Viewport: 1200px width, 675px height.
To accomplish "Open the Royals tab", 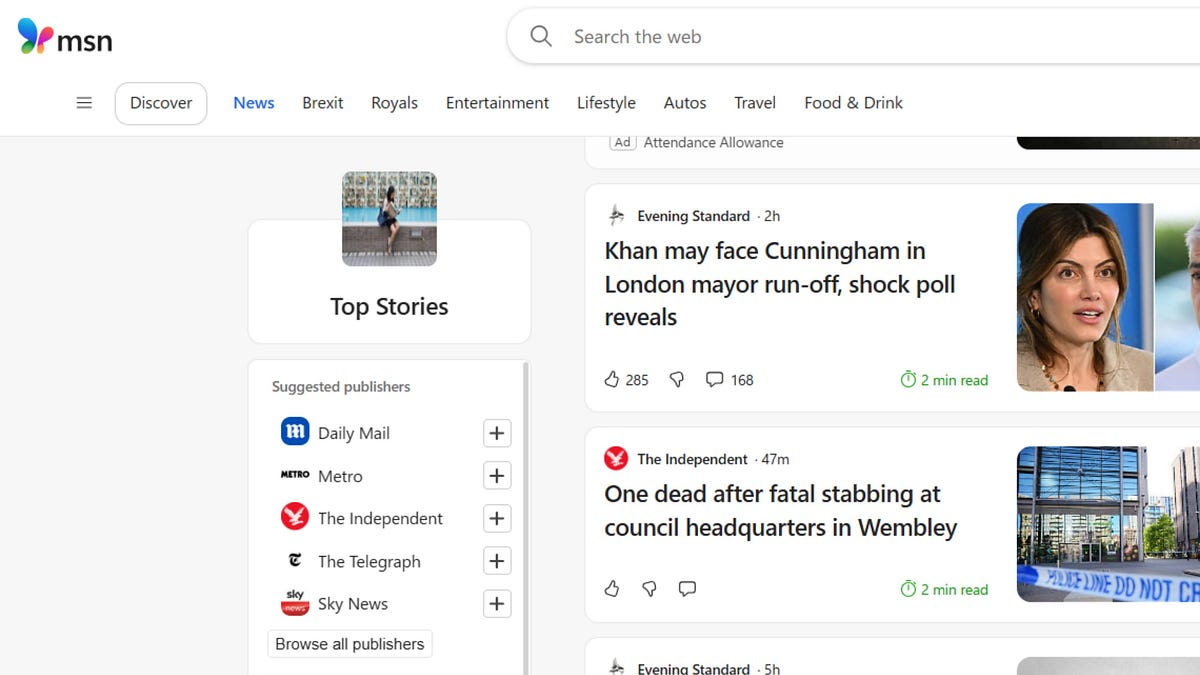I will (x=395, y=103).
